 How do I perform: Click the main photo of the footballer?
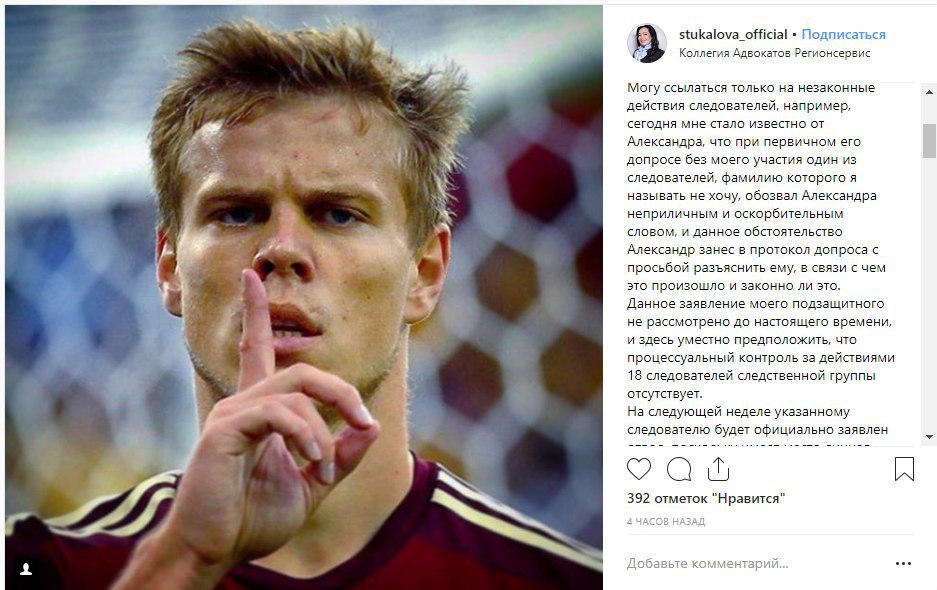(304, 298)
